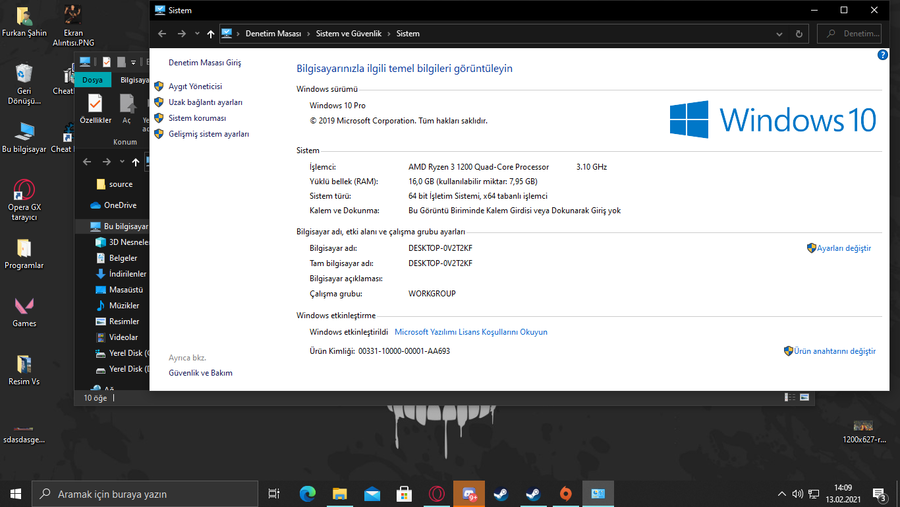Click Back arrow in Sistem window

pos(162,34)
